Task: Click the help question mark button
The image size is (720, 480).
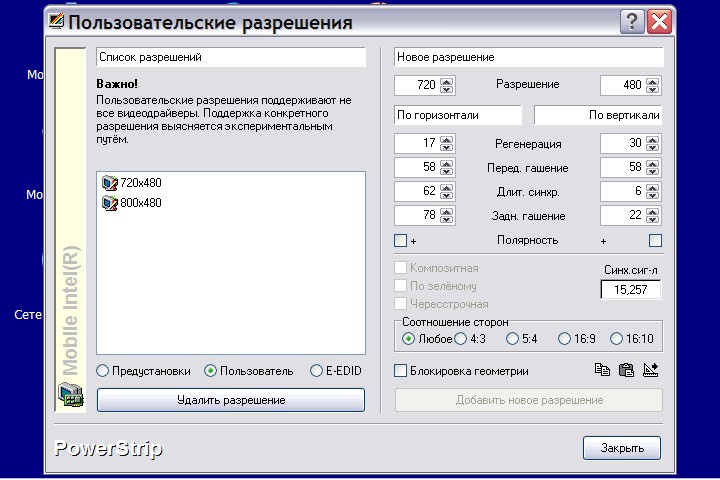Action: pyautogui.click(x=631, y=21)
